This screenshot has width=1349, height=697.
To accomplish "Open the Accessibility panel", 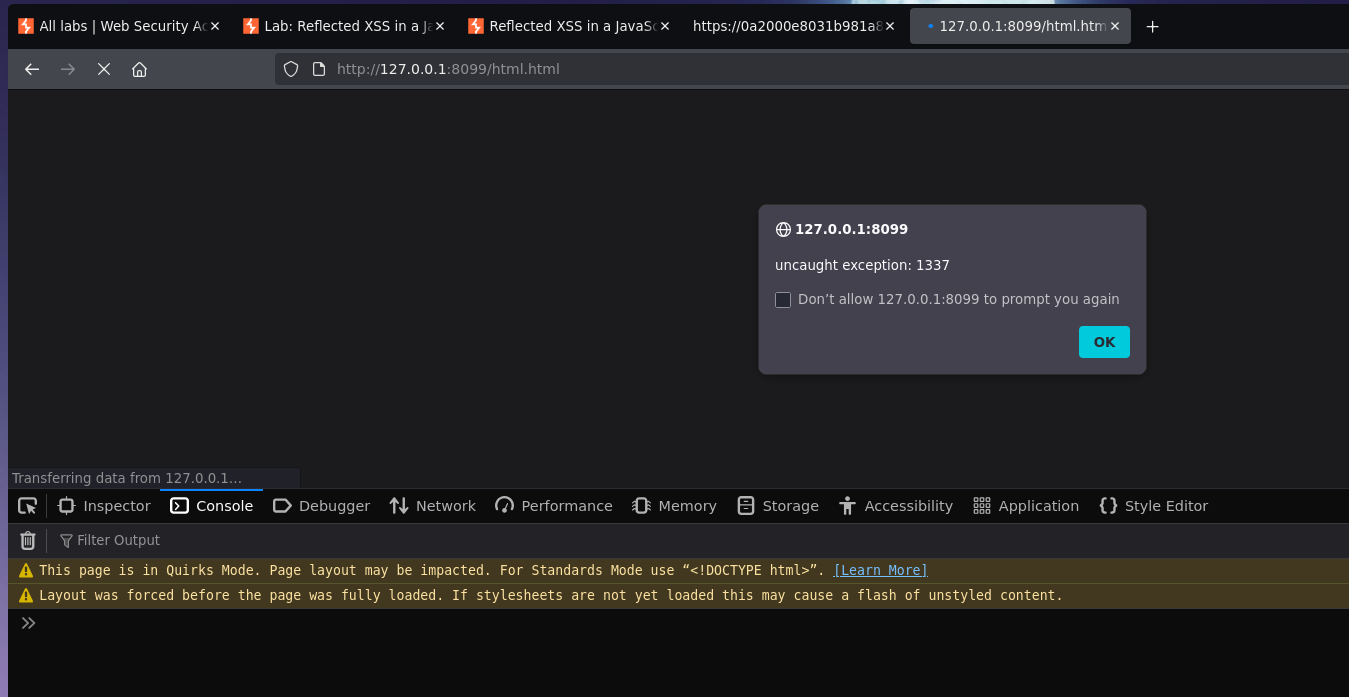I will click(895, 506).
